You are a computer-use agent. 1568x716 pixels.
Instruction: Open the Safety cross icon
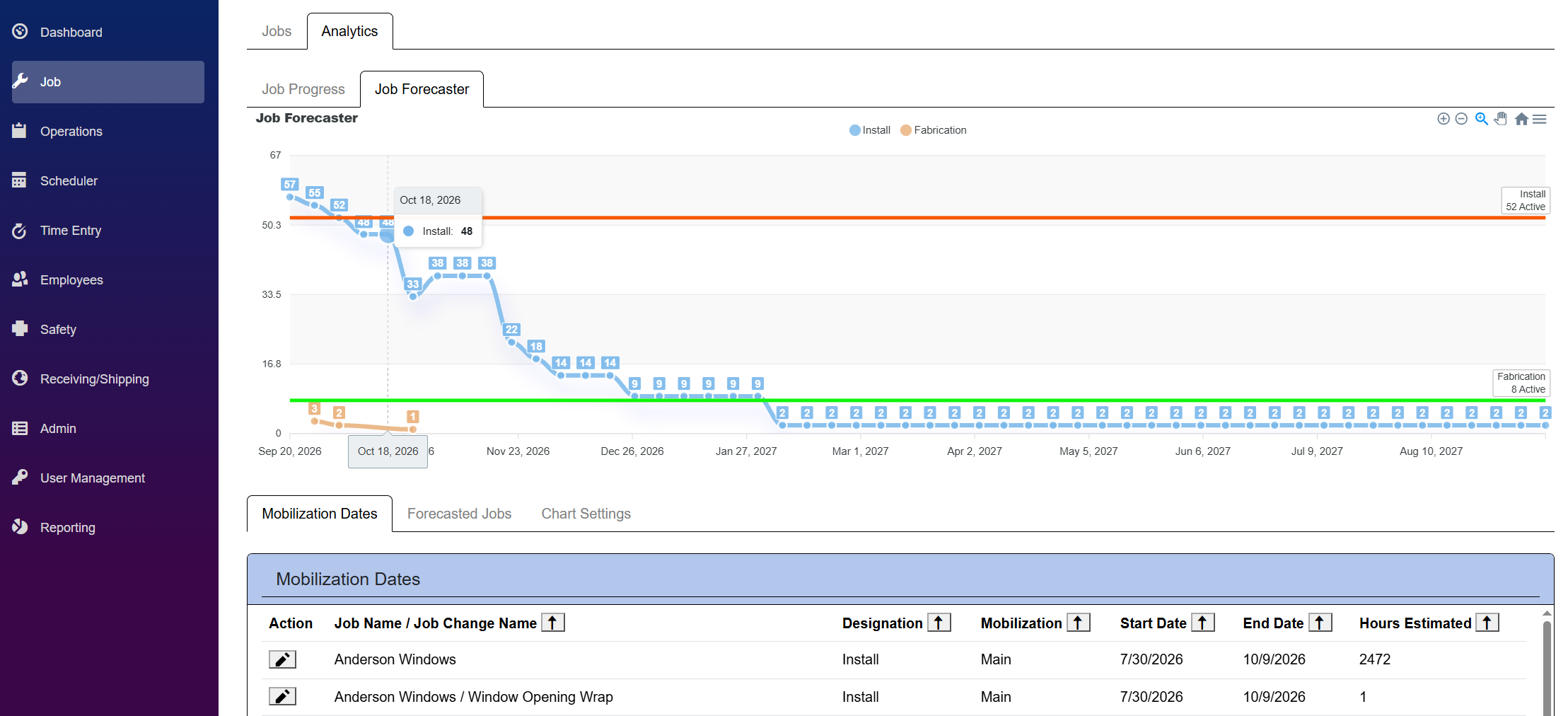click(x=20, y=329)
